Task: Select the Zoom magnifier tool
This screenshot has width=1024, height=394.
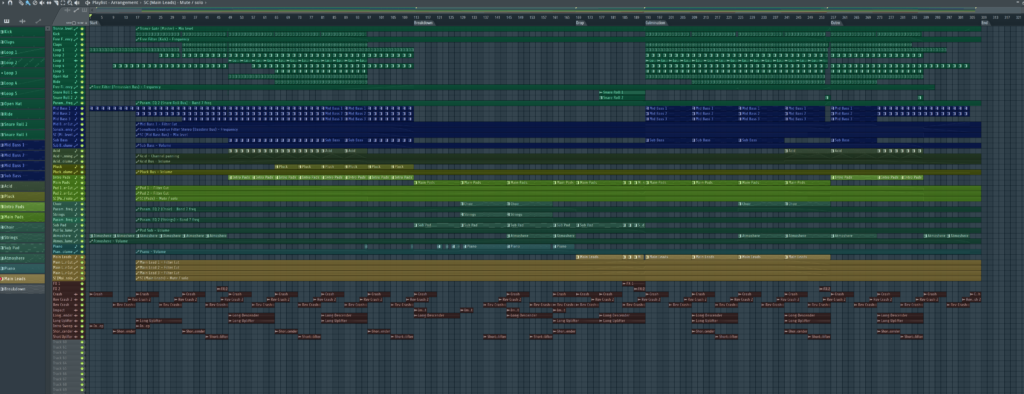Action: [x=69, y=3]
